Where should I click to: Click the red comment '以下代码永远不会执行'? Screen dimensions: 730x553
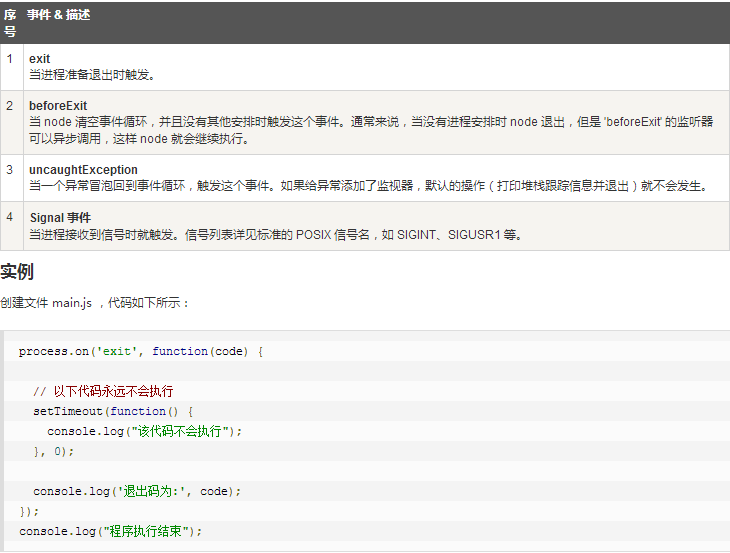113,391
